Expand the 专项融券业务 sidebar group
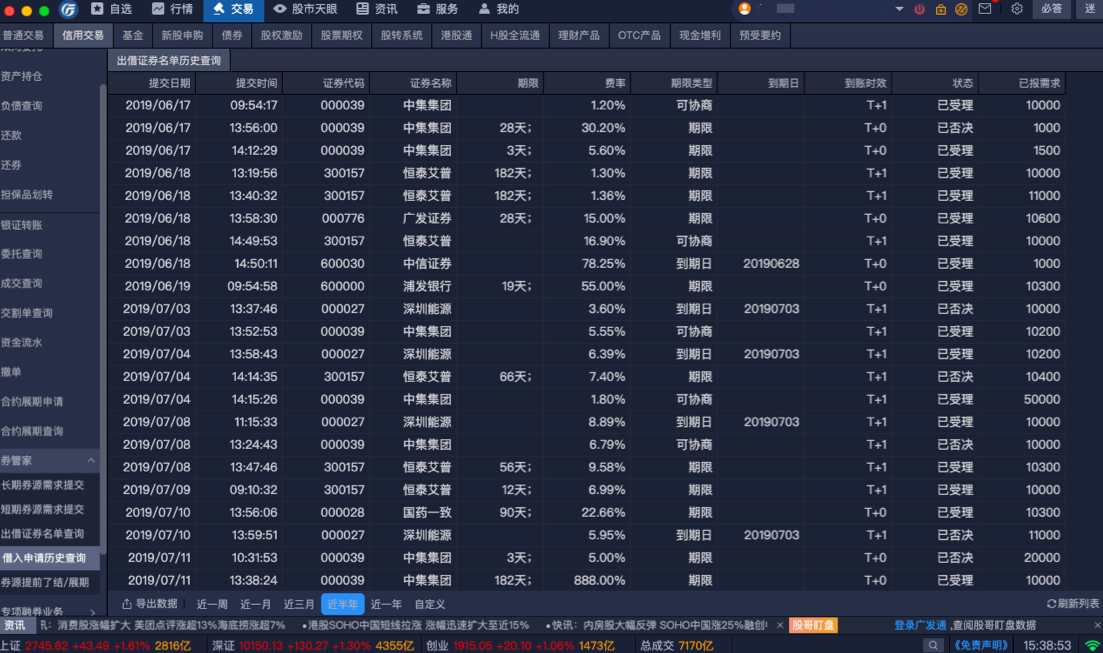This screenshot has height=653, width=1103. (49, 611)
